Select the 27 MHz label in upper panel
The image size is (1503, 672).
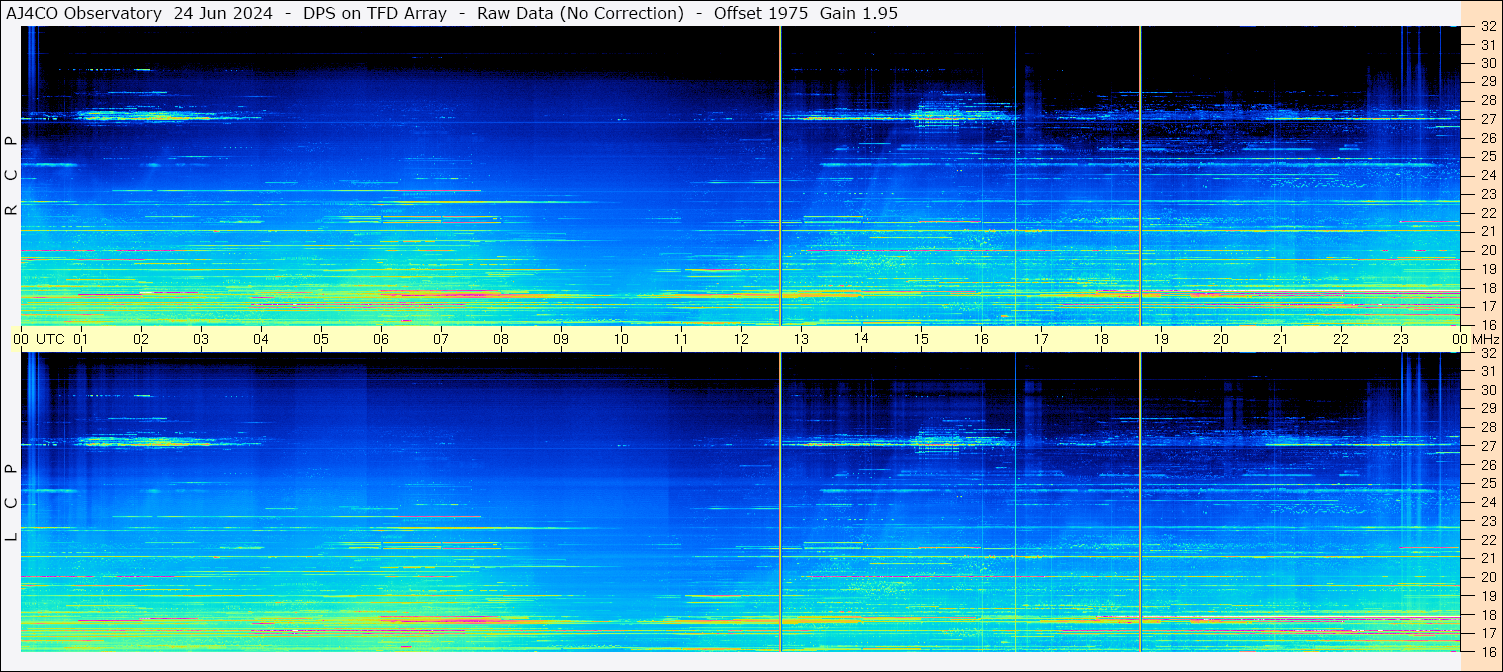pos(1487,119)
